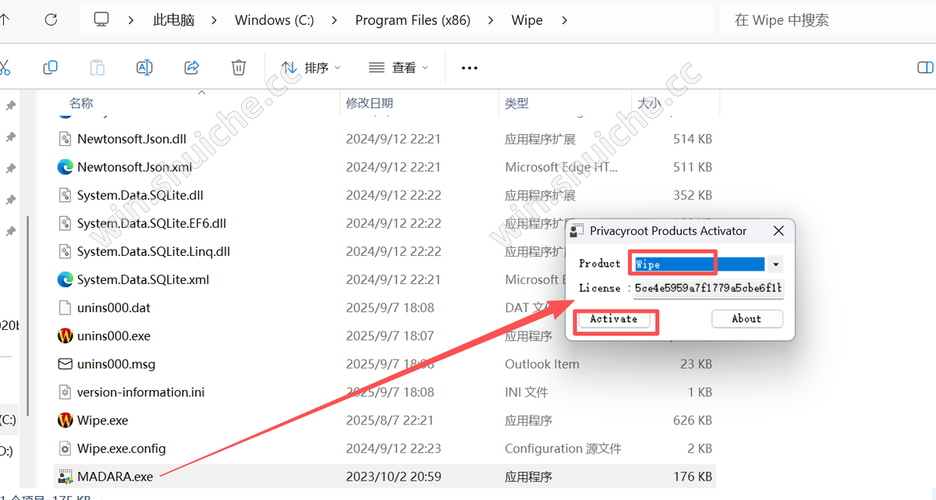Click the Edge icon of Newtonsoft.Json.xml
The width and height of the screenshot is (936, 500).
pos(64,167)
